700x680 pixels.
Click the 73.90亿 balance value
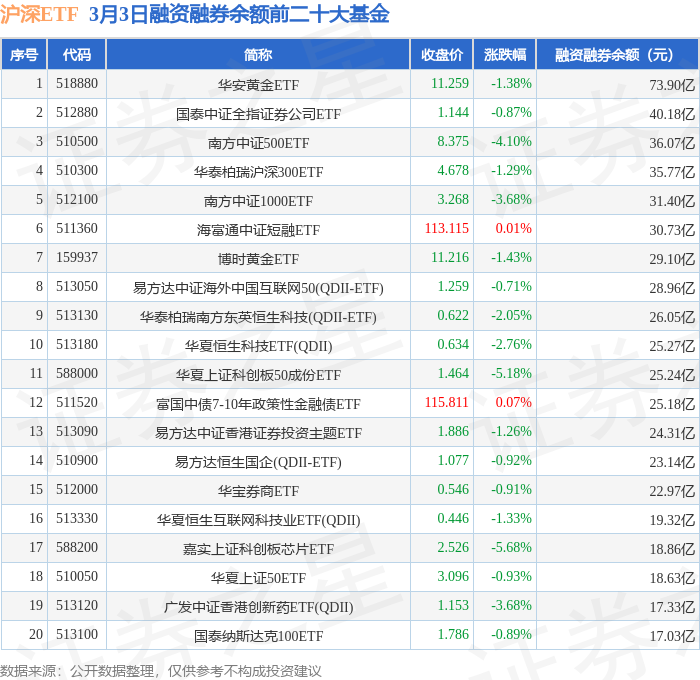pos(672,85)
